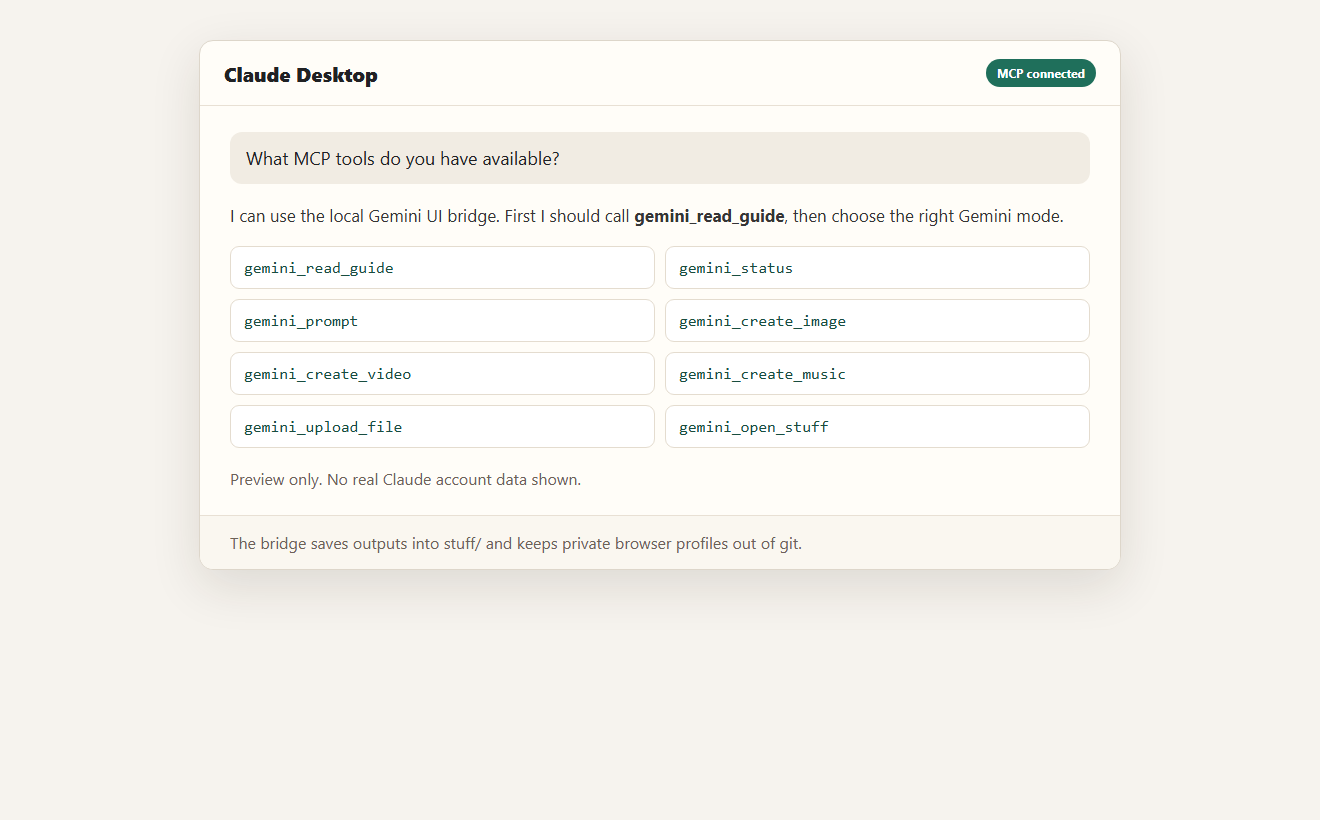Click the Claude Desktop title
The width and height of the screenshot is (1320, 820).
301,75
